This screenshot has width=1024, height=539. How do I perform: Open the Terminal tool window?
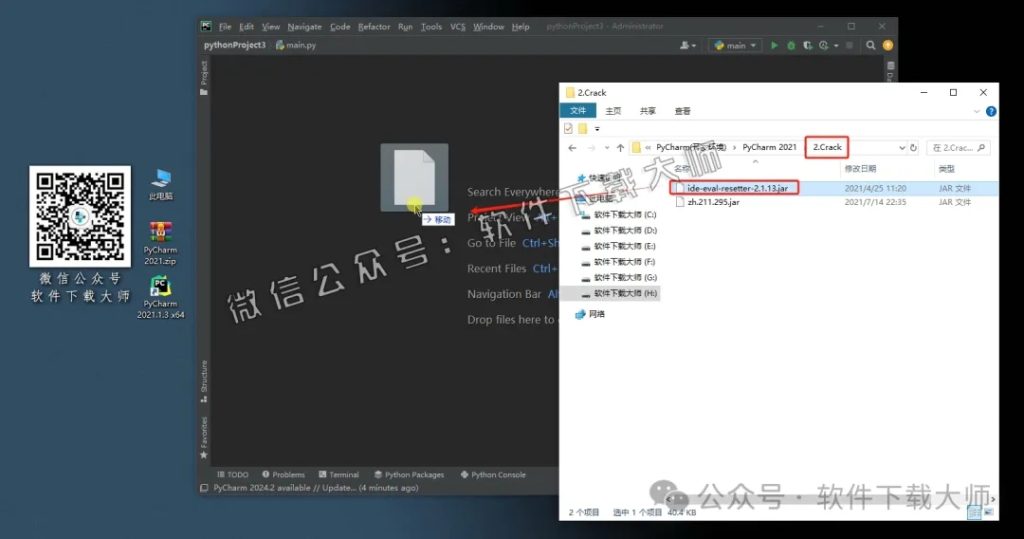pyautogui.click(x=339, y=474)
